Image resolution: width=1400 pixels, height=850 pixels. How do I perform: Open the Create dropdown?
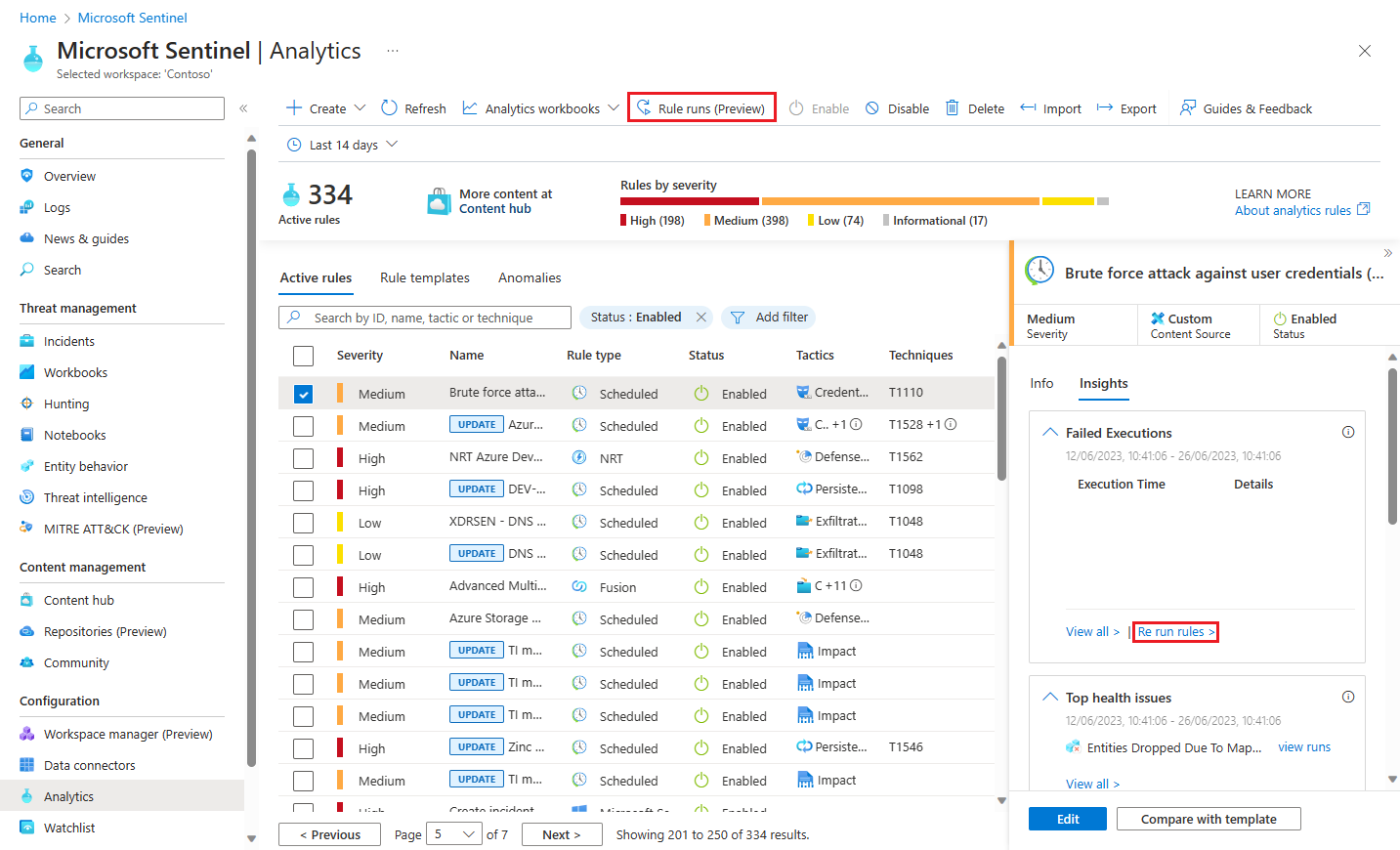pos(324,107)
